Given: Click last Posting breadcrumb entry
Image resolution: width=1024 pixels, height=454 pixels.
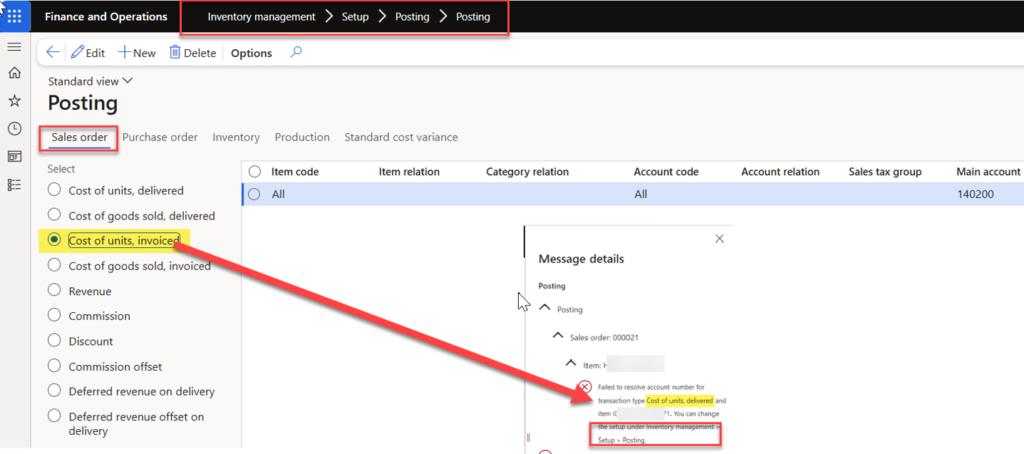Looking at the screenshot, I should 473,17.
